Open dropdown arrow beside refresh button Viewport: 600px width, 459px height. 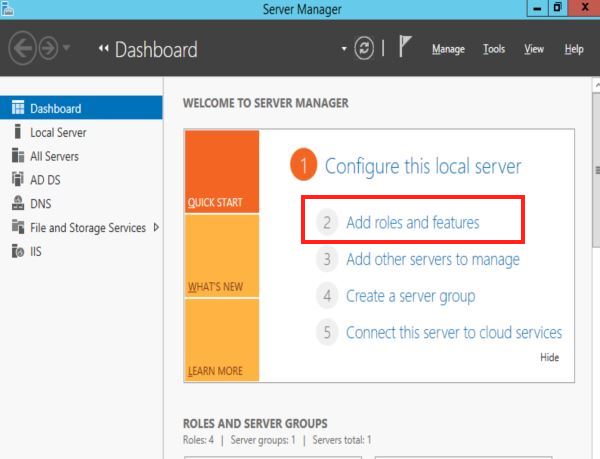click(344, 49)
